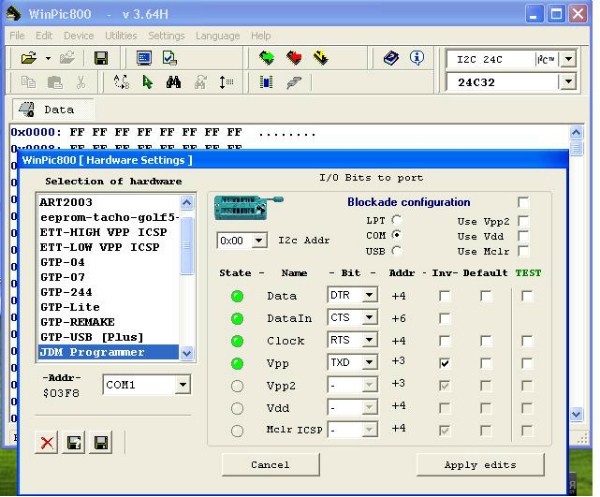The width and height of the screenshot is (600, 497).
Task: Click the vertical arrow size icon
Action: click(x=226, y=82)
